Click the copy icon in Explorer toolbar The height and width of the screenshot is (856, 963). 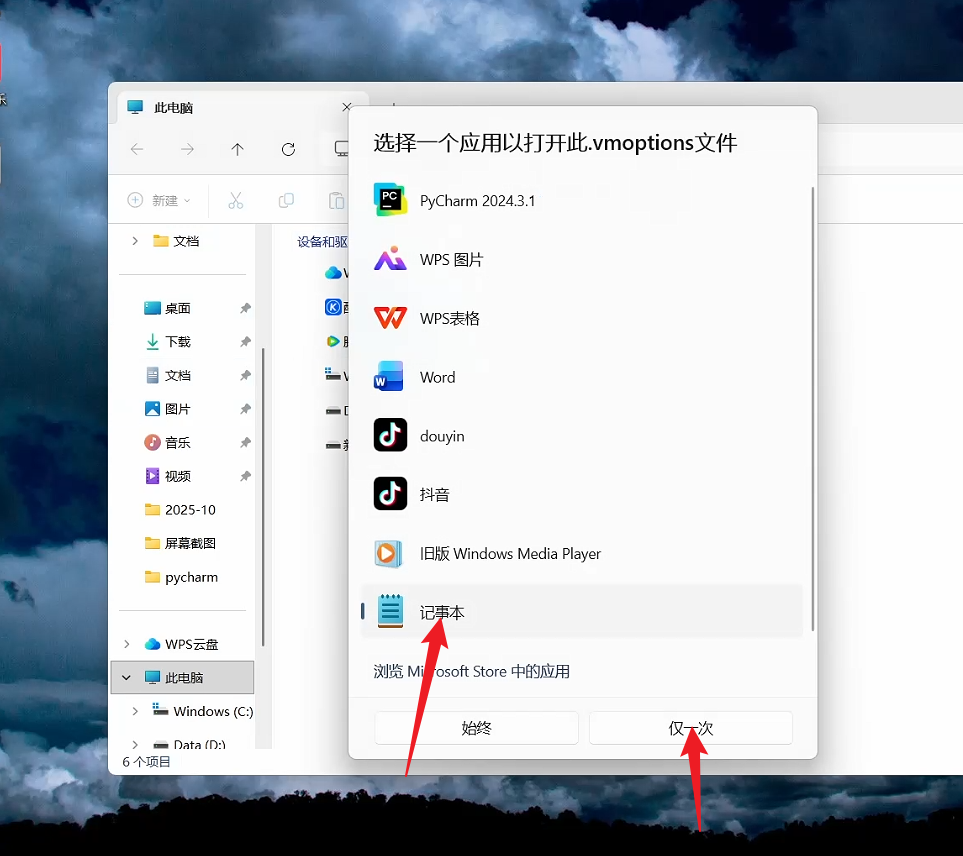[x=286, y=200]
